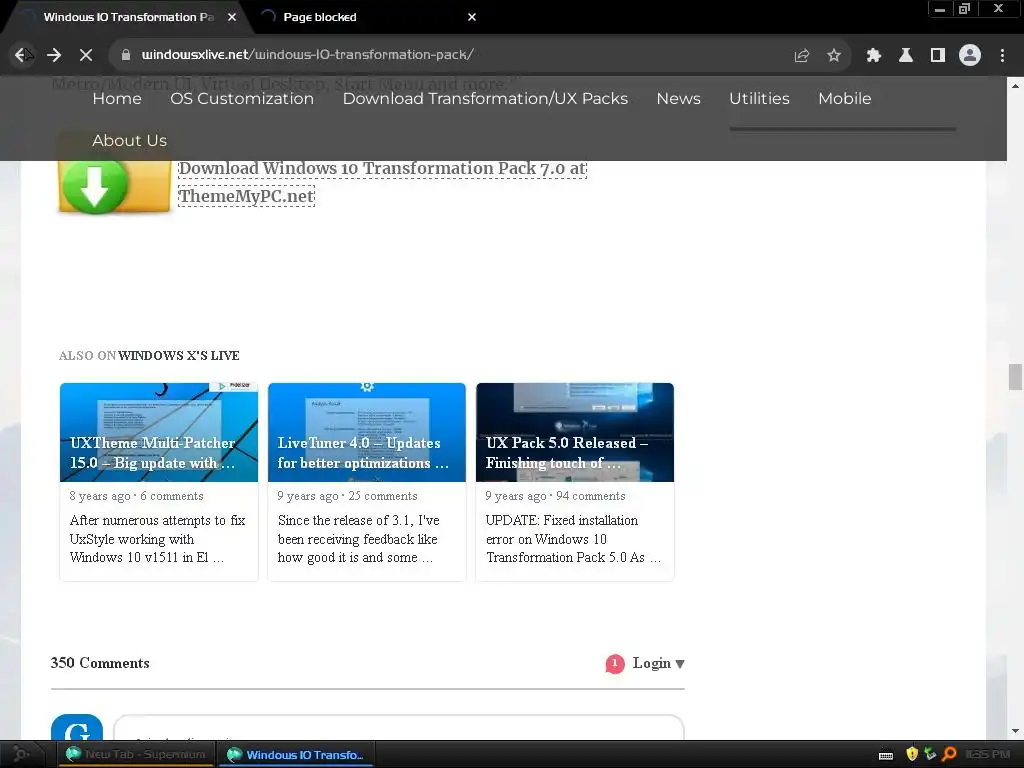The width and height of the screenshot is (1024, 768).
Task: Open the red notification badge
Action: pyautogui.click(x=615, y=664)
